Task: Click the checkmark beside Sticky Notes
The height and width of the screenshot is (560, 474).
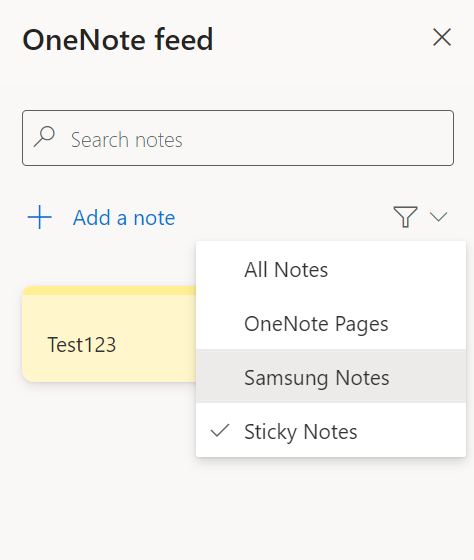Action: tap(220, 430)
